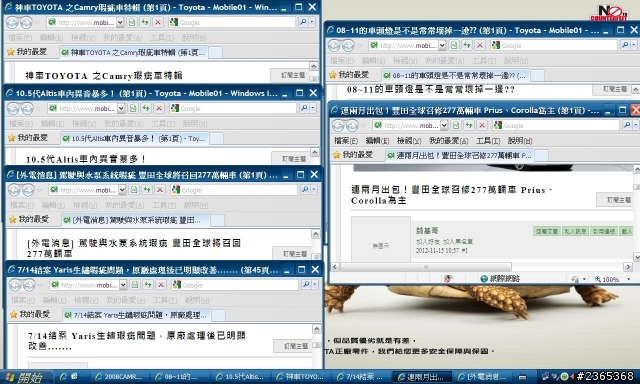Click the 回覆文章 green button
The width and height of the screenshot is (640, 384).
click(x=547, y=231)
